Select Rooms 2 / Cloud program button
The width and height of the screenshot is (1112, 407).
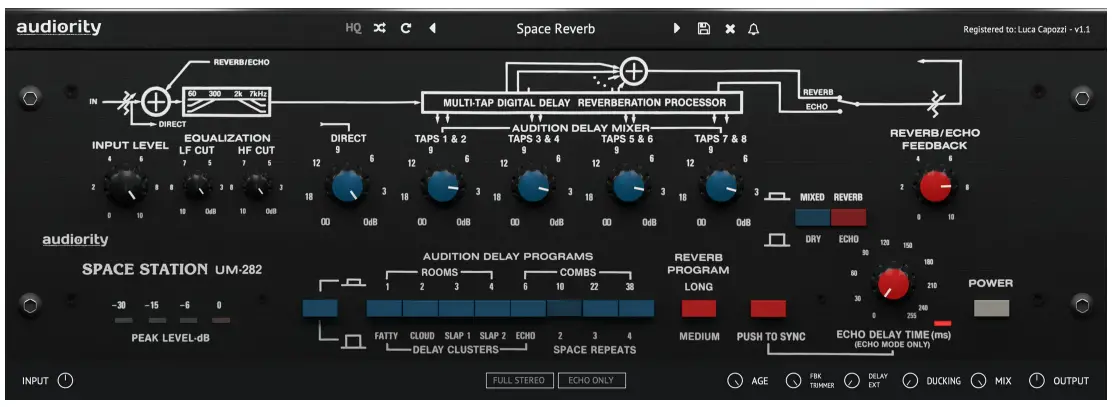(421, 308)
